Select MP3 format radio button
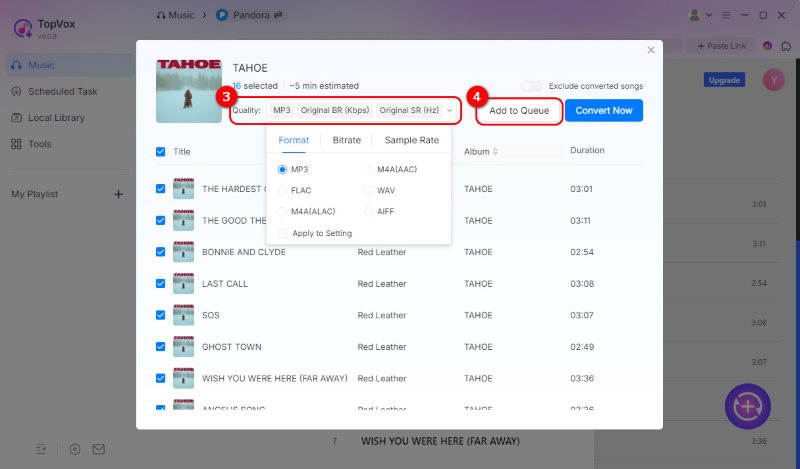This screenshot has height=469, width=800. 282,169
